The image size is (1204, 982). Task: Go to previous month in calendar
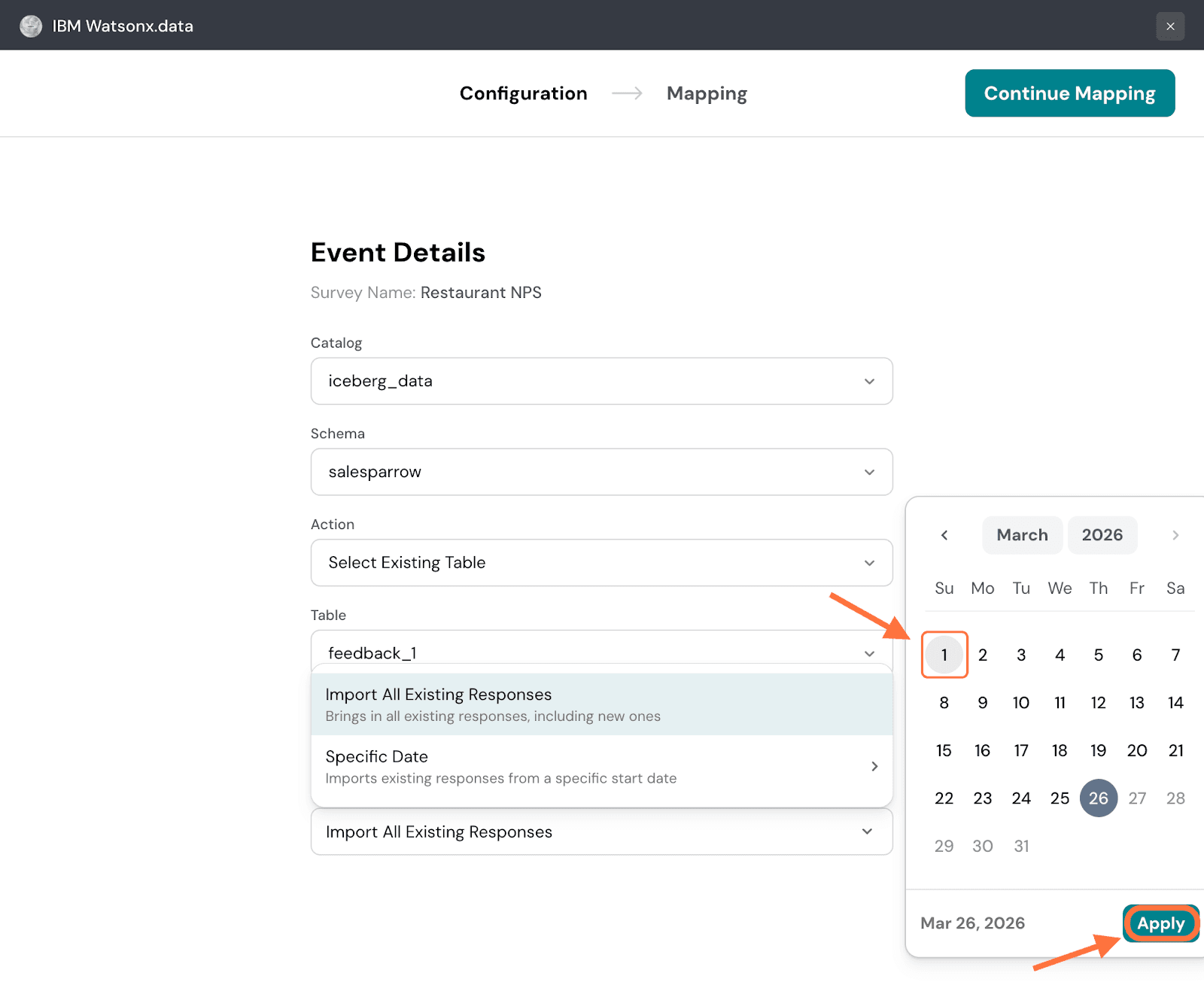coord(944,535)
